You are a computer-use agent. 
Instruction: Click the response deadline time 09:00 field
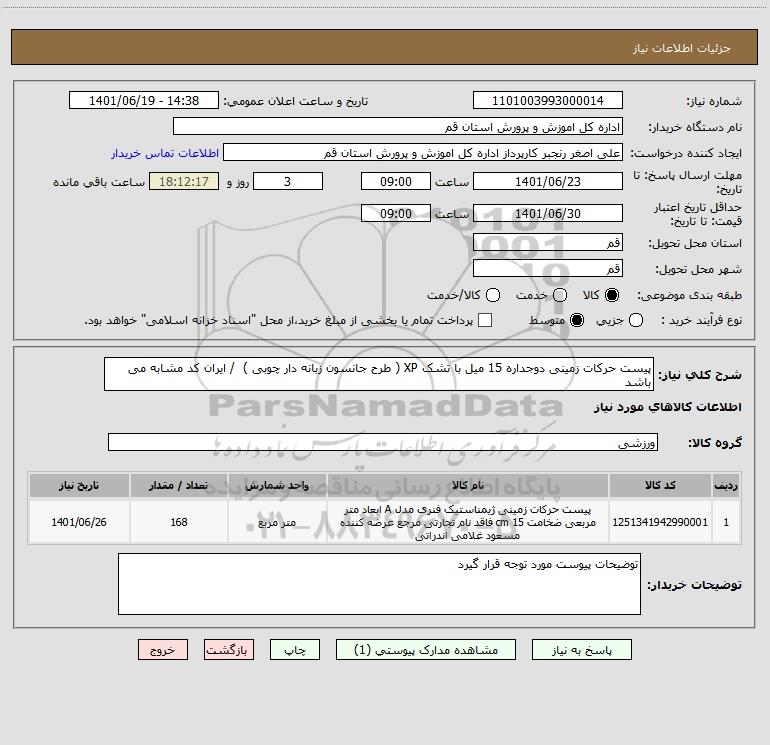[x=396, y=181]
